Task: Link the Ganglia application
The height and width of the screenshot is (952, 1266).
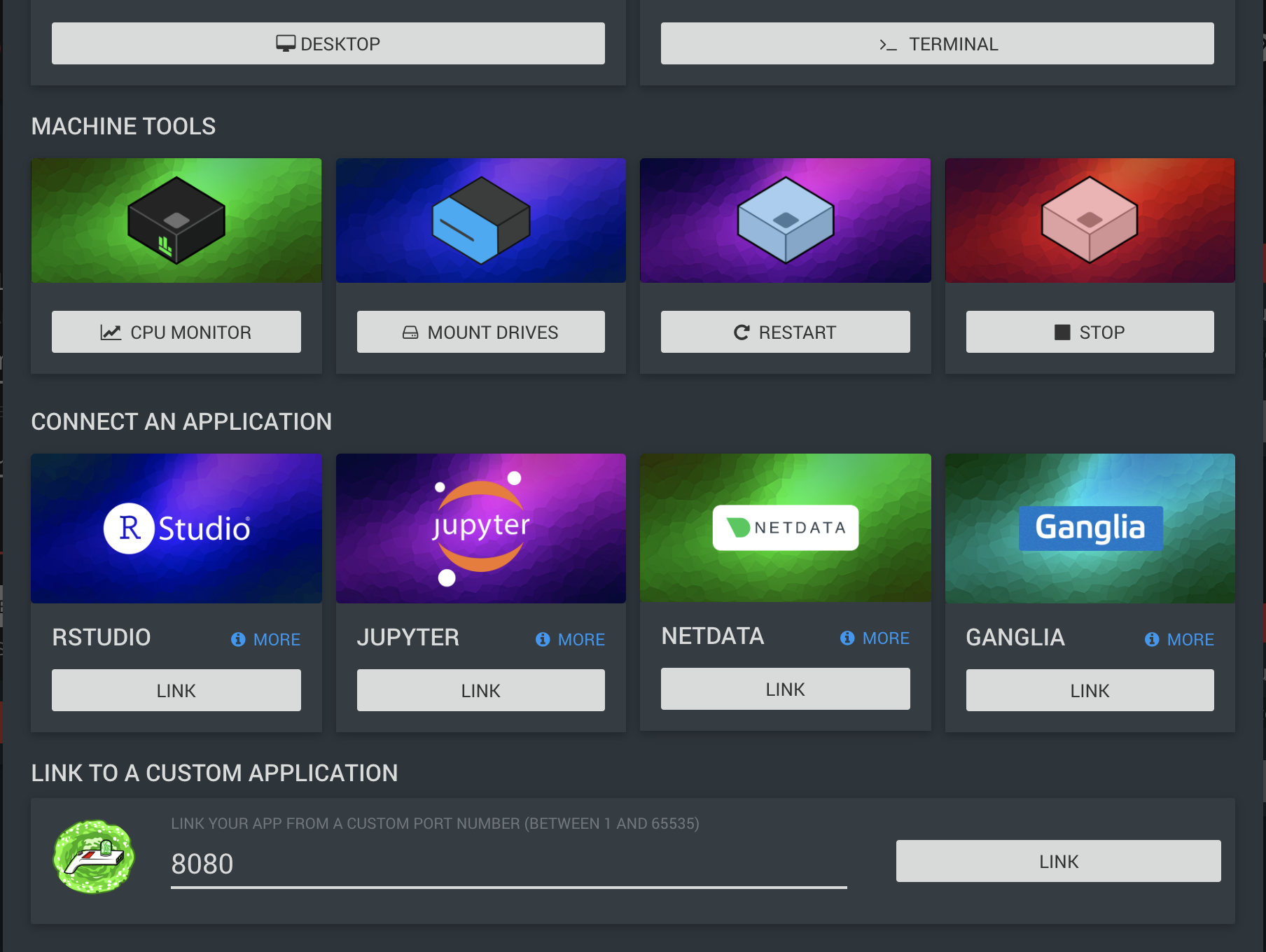Action: 1090,690
